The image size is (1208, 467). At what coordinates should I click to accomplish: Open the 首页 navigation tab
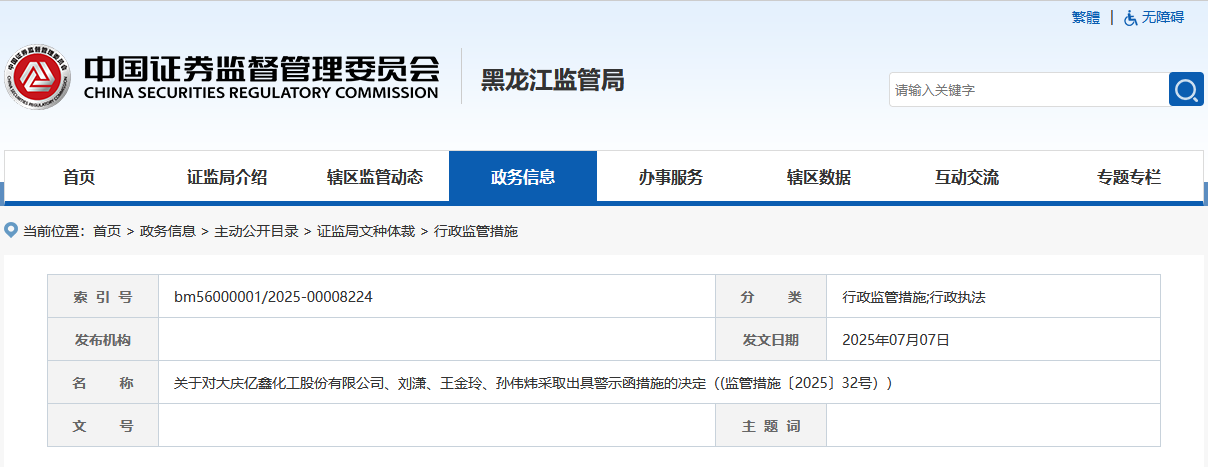[79, 177]
